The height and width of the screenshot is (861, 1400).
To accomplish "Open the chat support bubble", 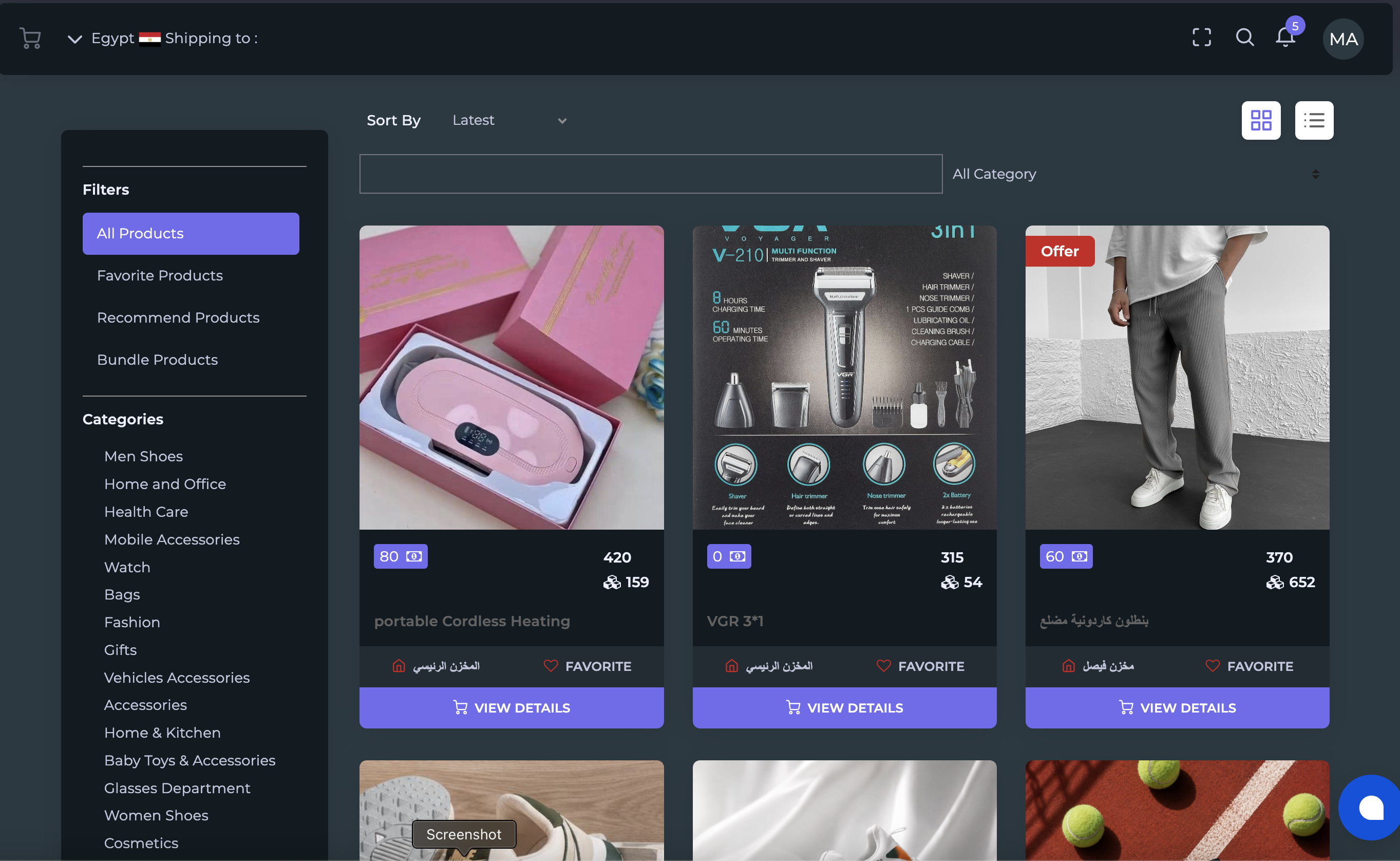I will coord(1370,808).
